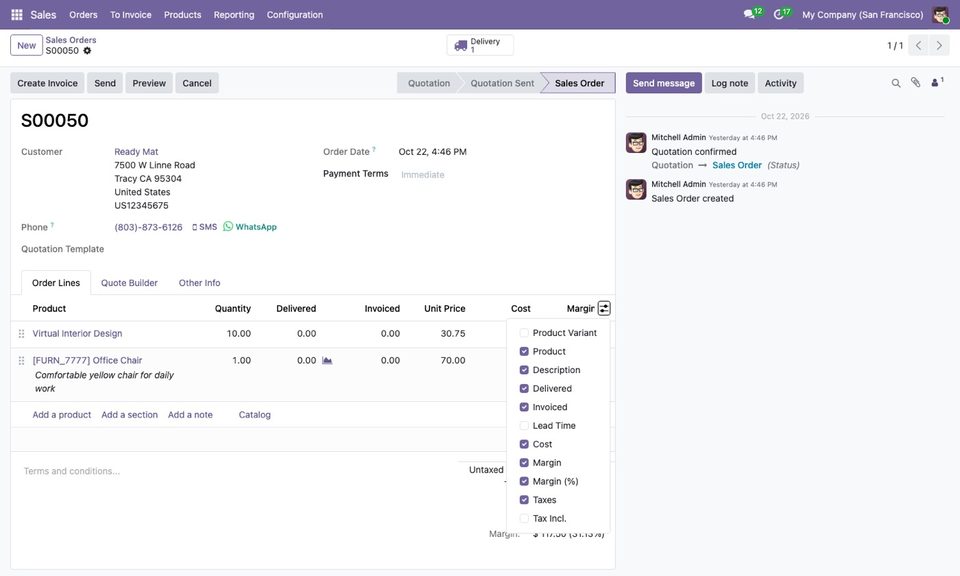Click the drag handle of Virtual Interior Design row
The image size is (960, 576).
tap(21, 334)
